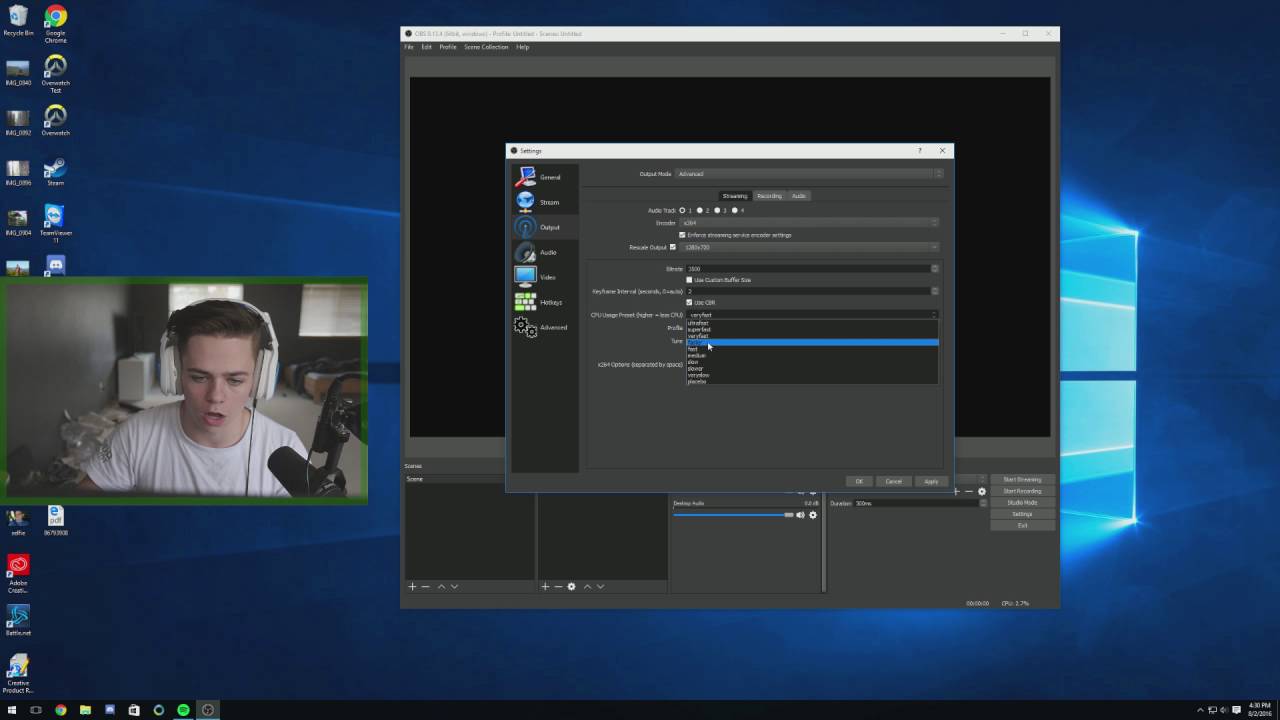Screen dimensions: 1280x720
Task: Choose superfast preset option
Action: tap(812, 330)
